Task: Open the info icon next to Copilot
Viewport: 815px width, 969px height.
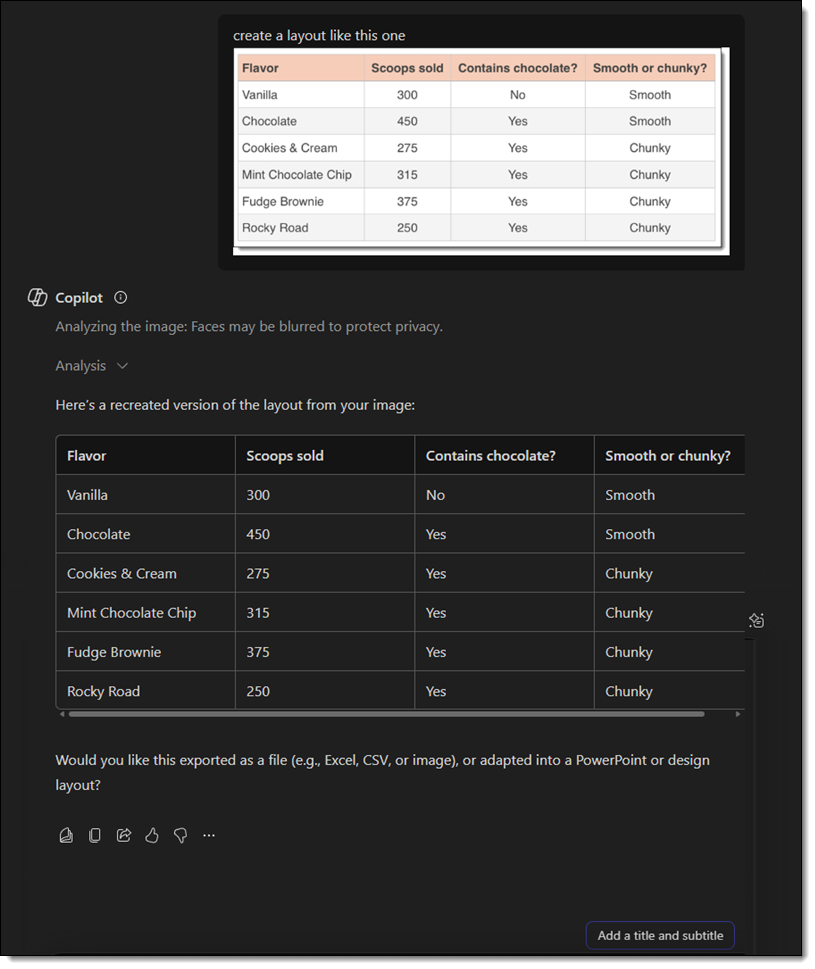Action: 121,297
